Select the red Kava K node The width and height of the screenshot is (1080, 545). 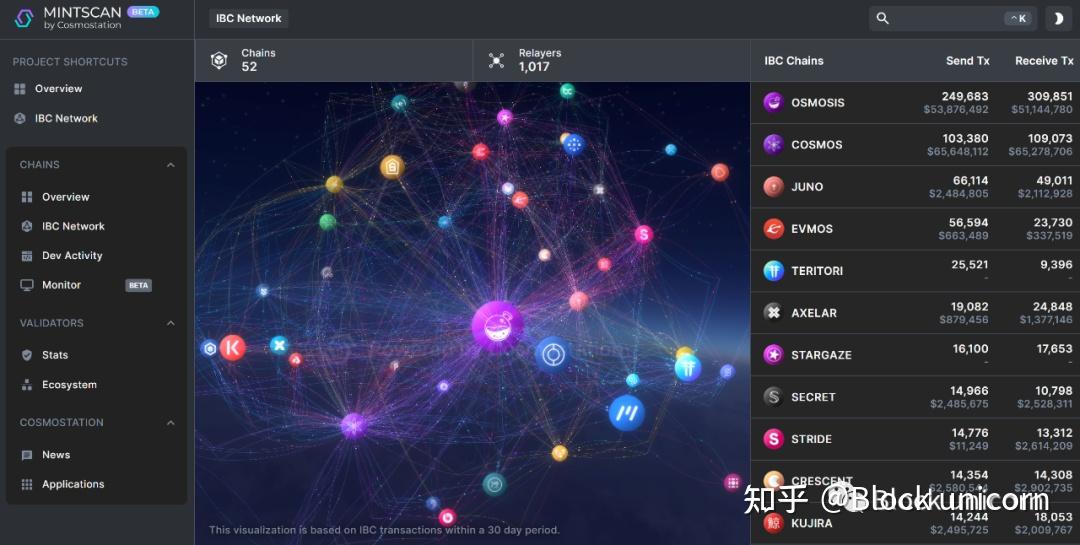[232, 348]
